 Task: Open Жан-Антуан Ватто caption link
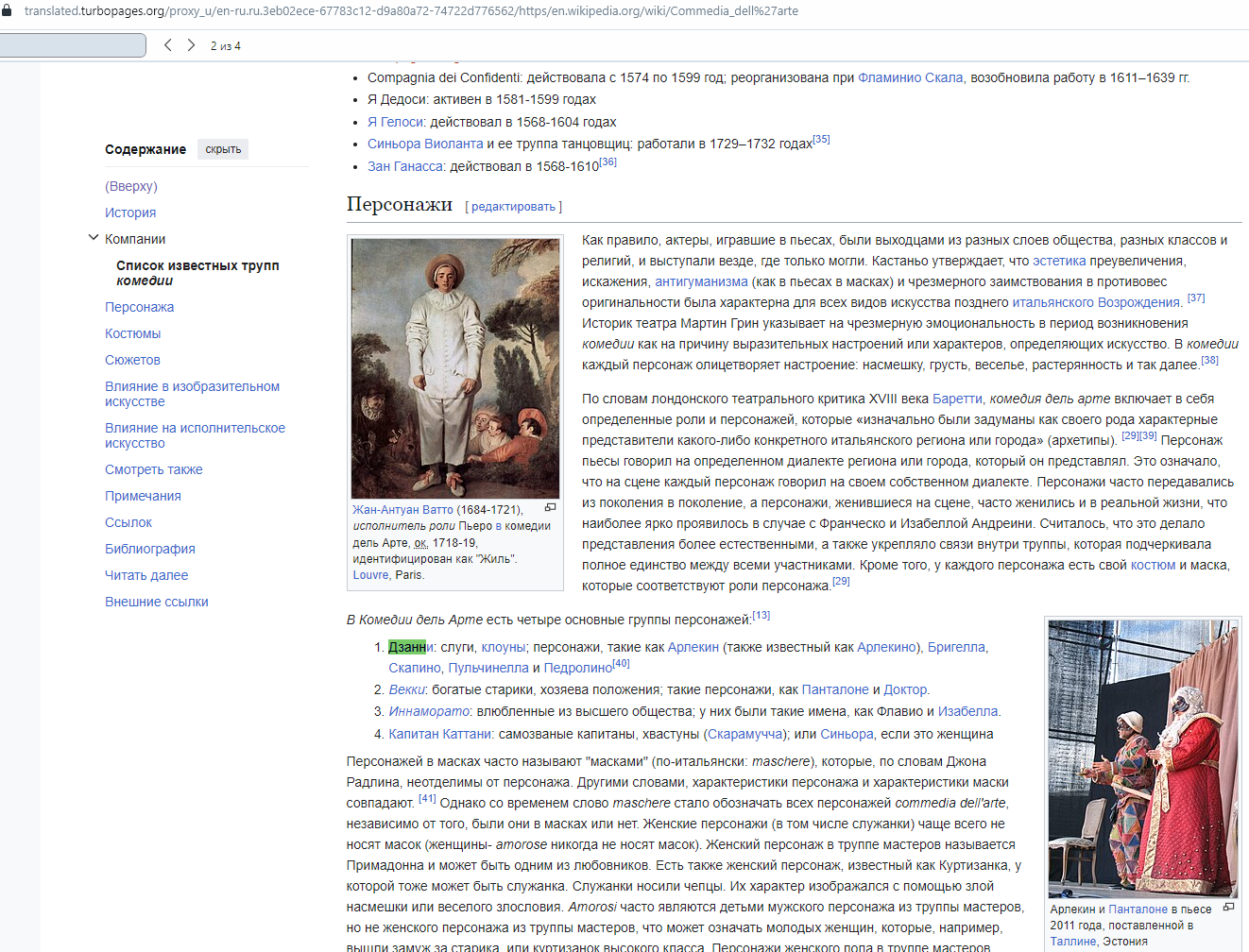coord(402,510)
